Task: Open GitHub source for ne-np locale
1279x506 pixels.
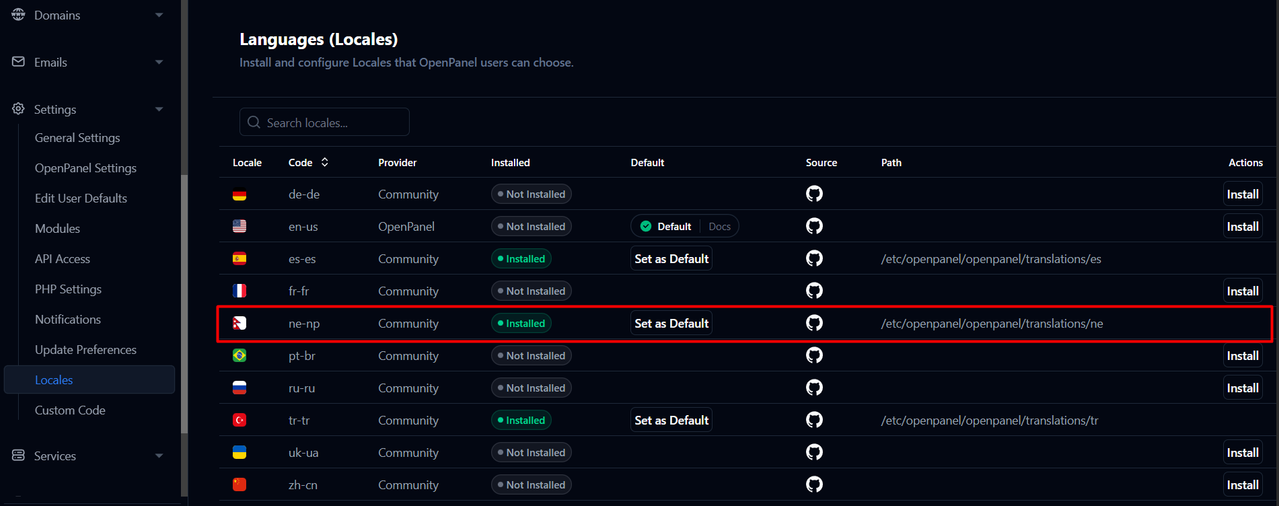Action: pyautogui.click(x=814, y=323)
